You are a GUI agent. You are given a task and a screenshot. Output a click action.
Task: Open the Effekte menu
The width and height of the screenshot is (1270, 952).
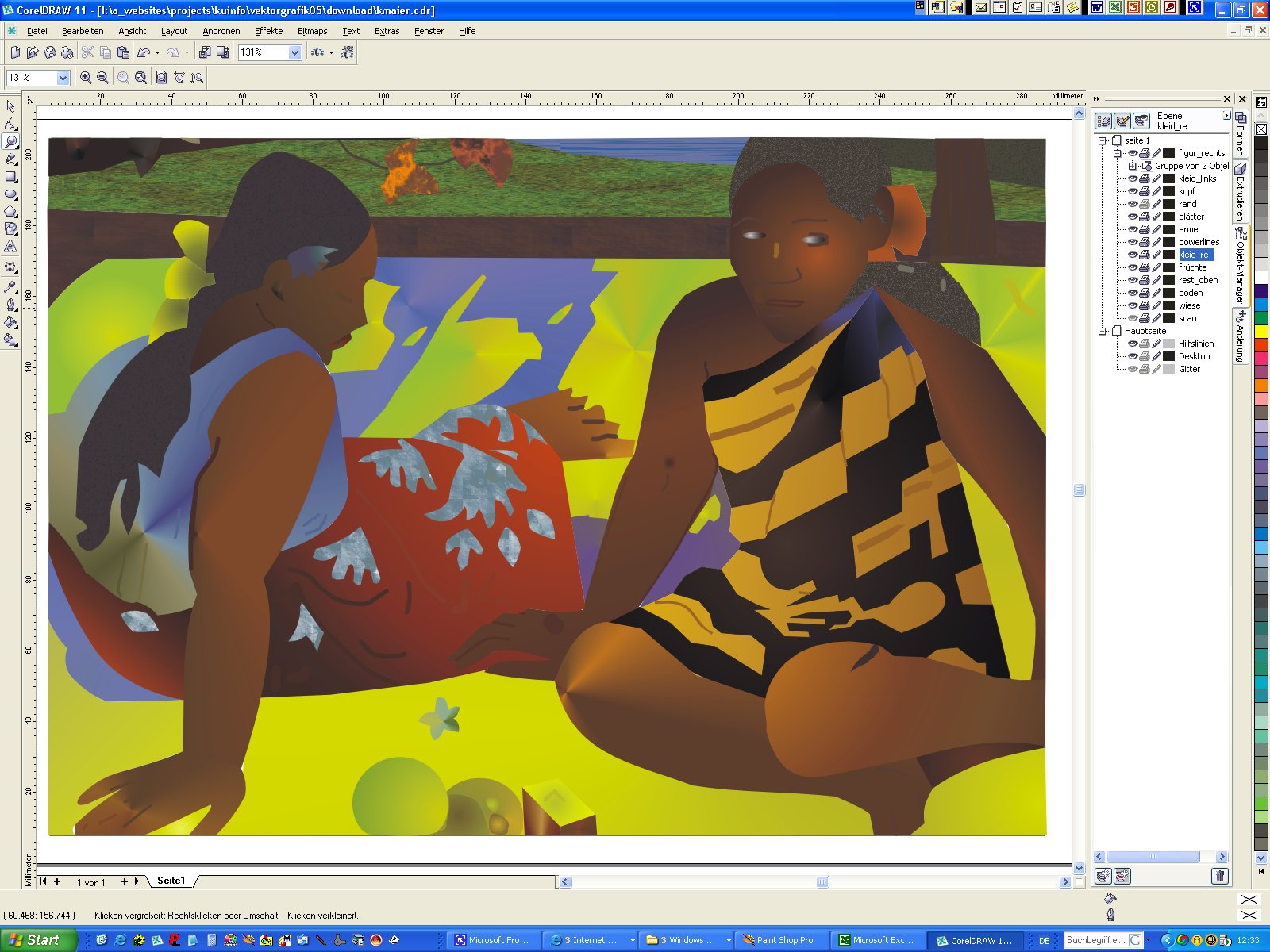pos(268,31)
